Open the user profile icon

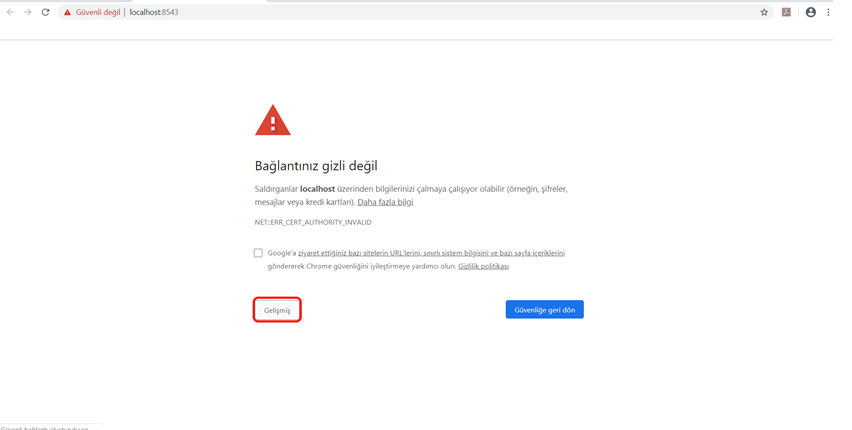click(810, 12)
